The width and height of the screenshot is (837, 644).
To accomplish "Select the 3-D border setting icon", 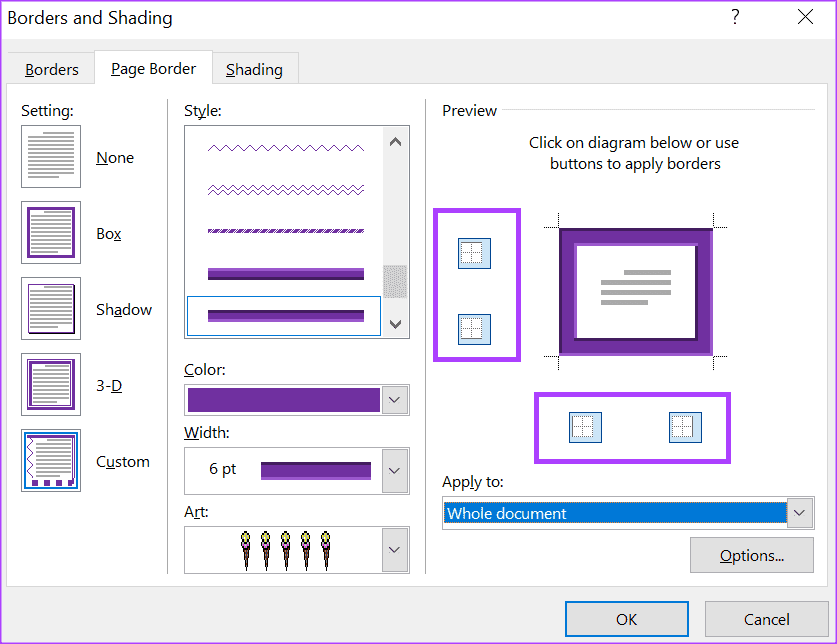I will pos(51,385).
